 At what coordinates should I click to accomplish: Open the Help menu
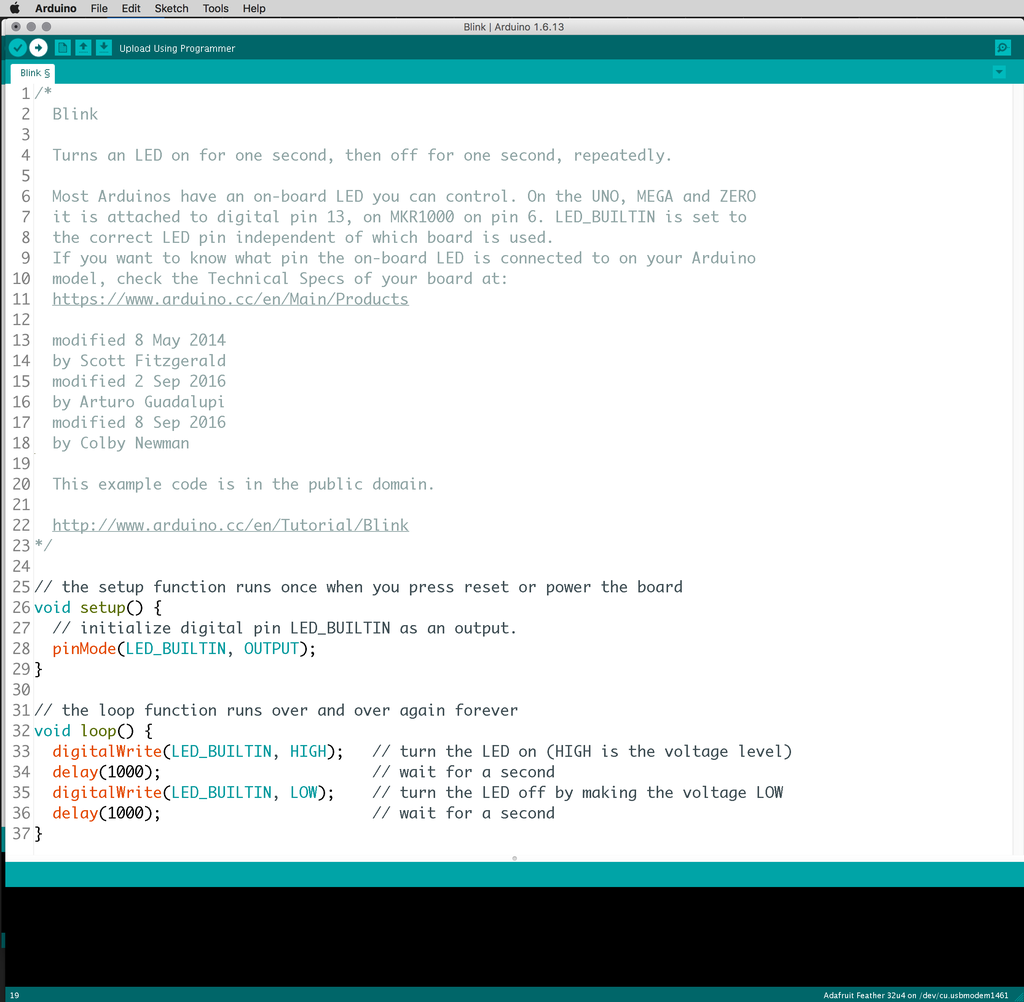254,8
